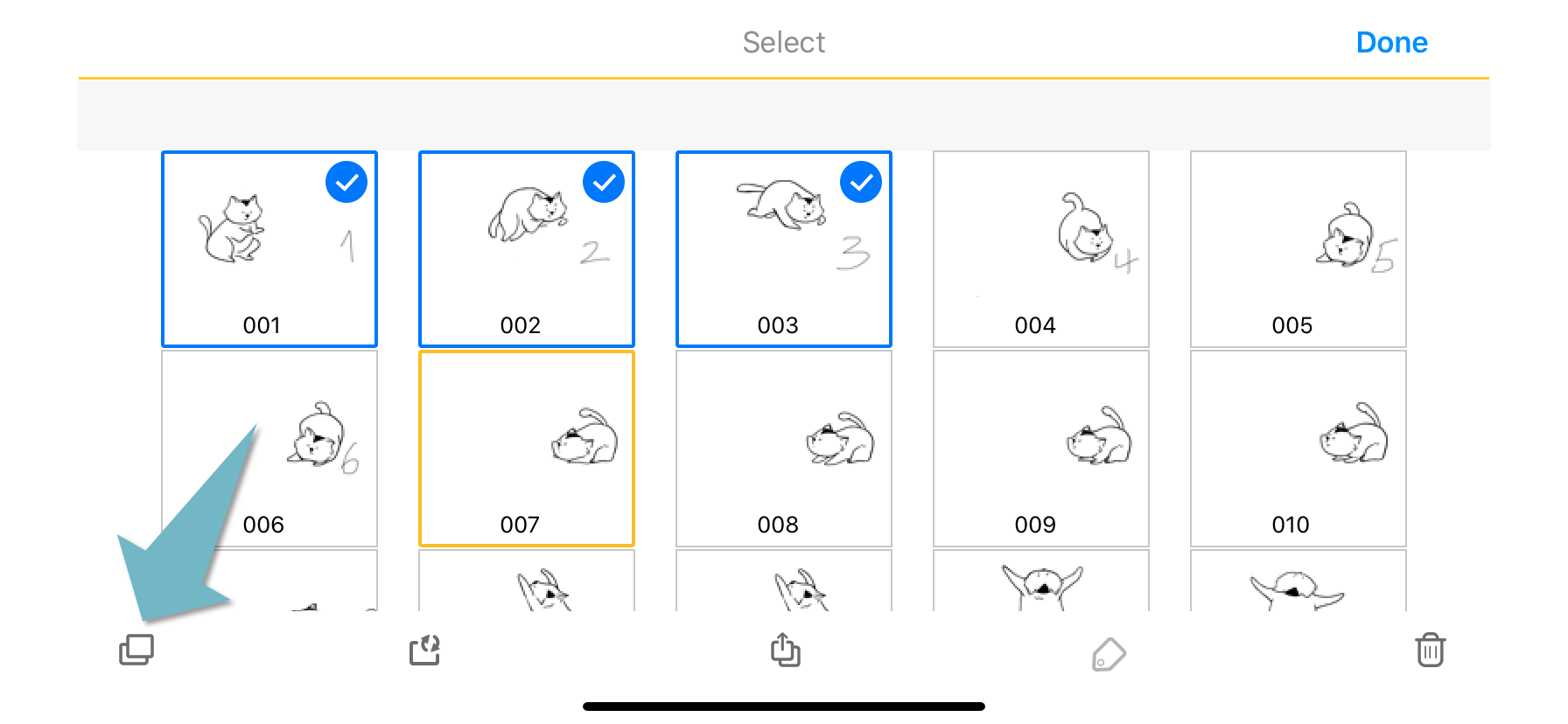Tap the share export icon
Screen dimensions: 1568x724
tap(785, 651)
